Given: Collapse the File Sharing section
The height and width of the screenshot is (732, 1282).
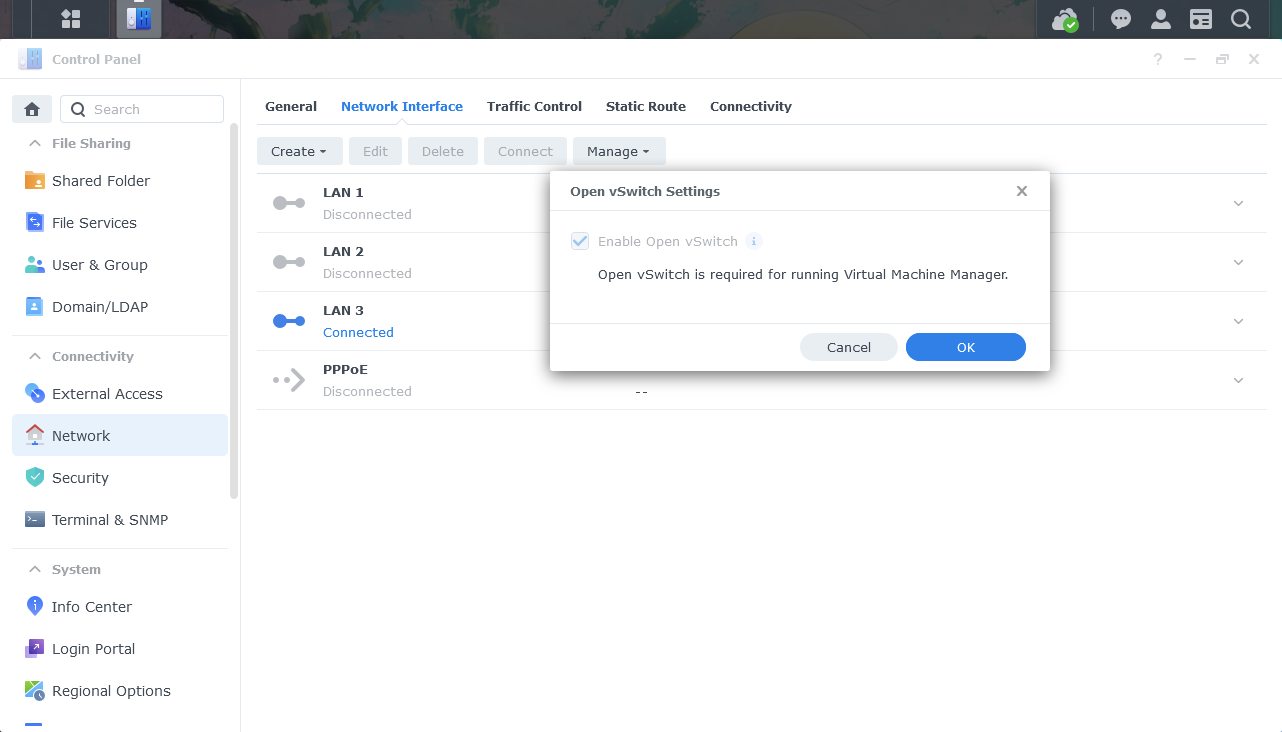Looking at the screenshot, I should [35, 143].
